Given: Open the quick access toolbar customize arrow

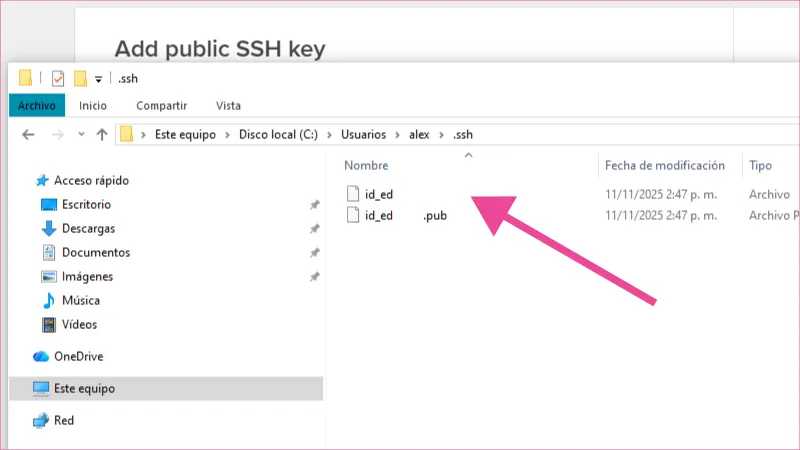Looking at the screenshot, I should pyautogui.click(x=98, y=80).
